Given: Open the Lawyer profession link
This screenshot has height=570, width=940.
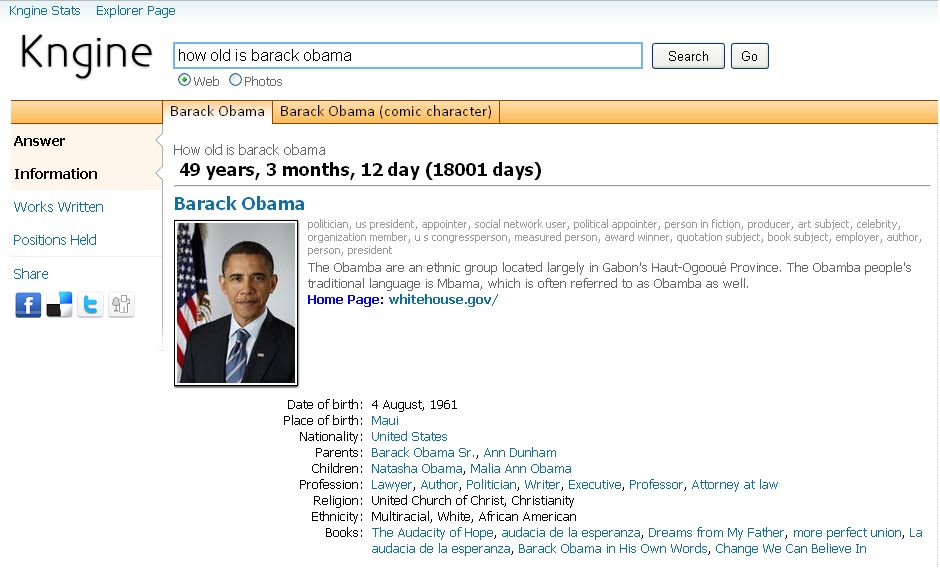Looking at the screenshot, I should point(391,485).
